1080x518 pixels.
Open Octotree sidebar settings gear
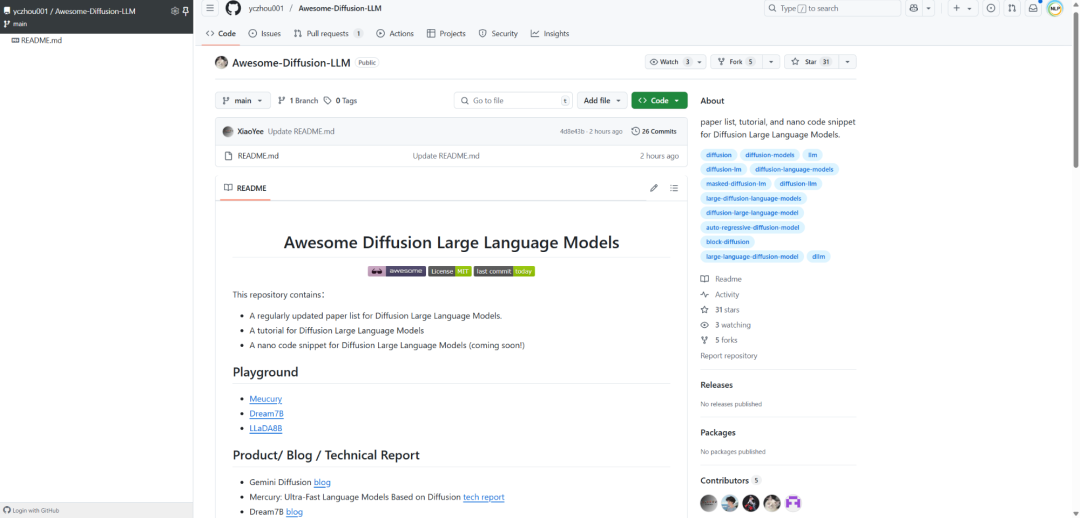(174, 11)
